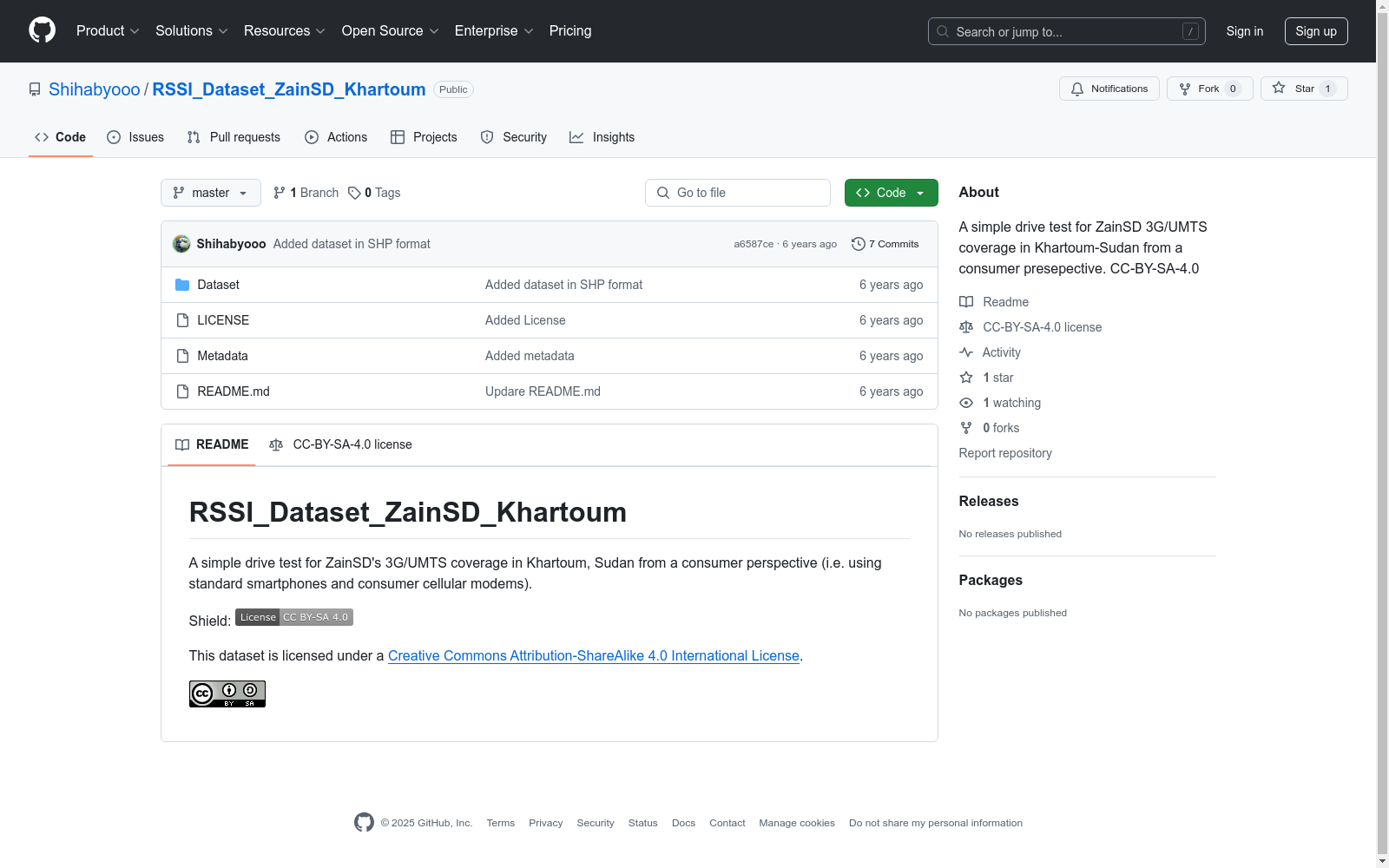
Task: Open 'Added dataset in SHP format' commit message
Action: pyautogui.click(x=352, y=244)
